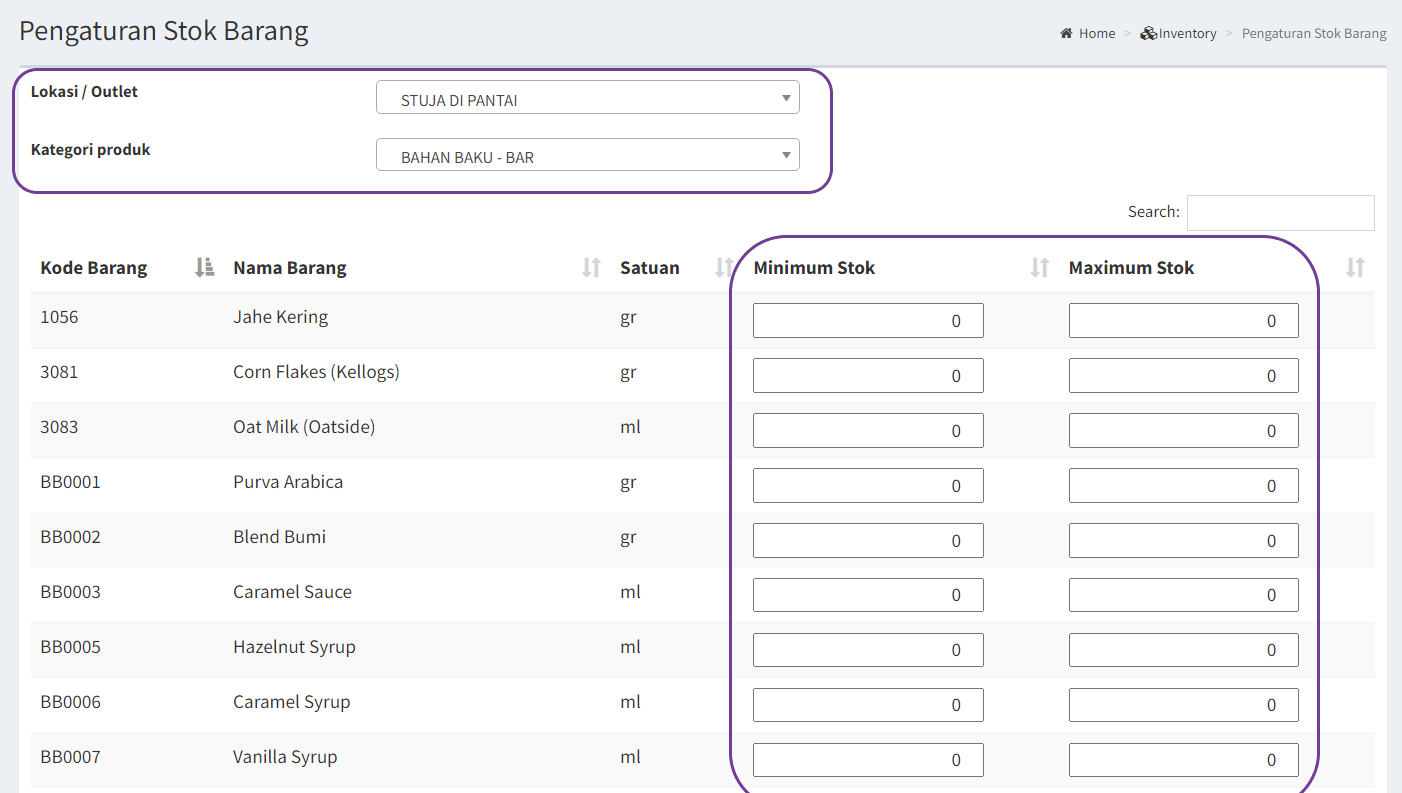
Task: Click Pengaturan Stok Barang breadcrumb text
Action: pos(1314,33)
